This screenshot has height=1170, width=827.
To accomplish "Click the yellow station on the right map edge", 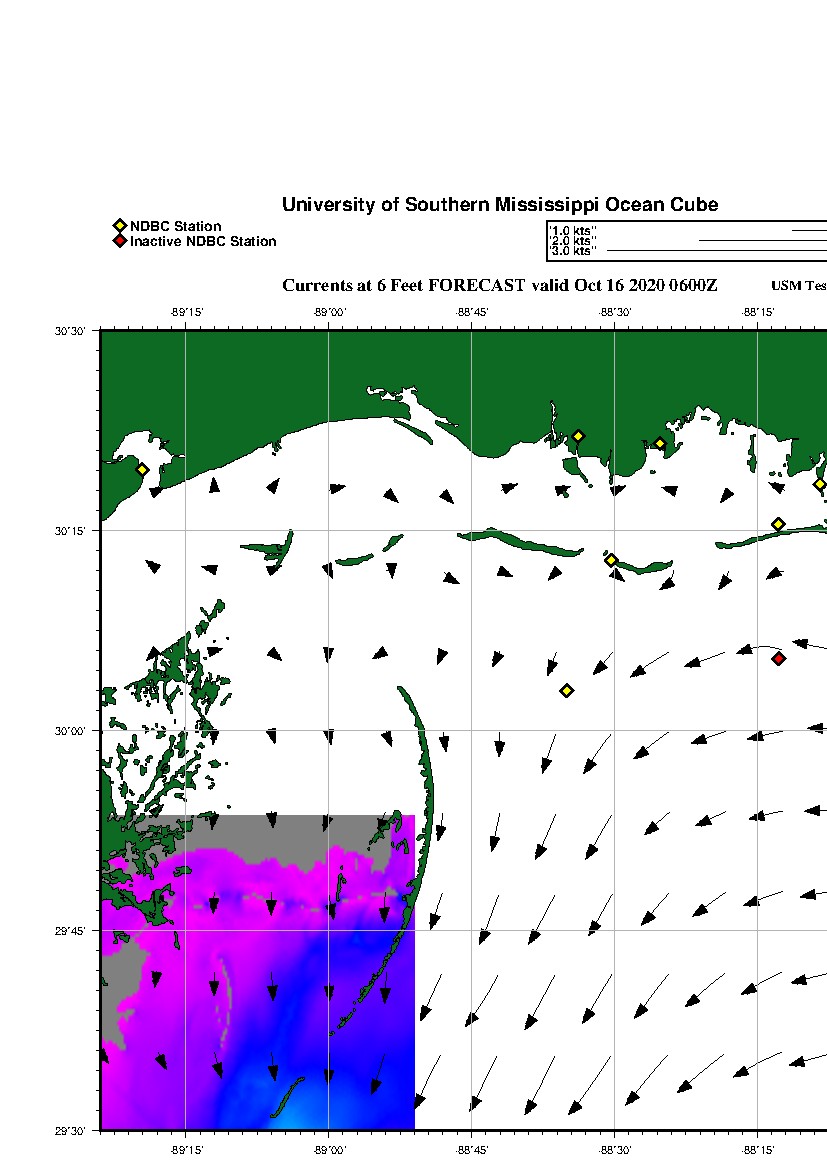I will click(x=820, y=484).
